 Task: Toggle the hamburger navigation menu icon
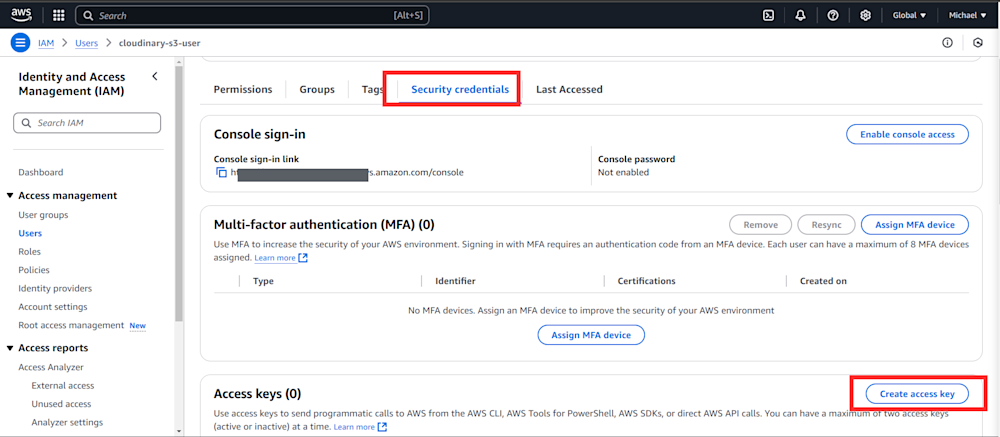(x=20, y=43)
